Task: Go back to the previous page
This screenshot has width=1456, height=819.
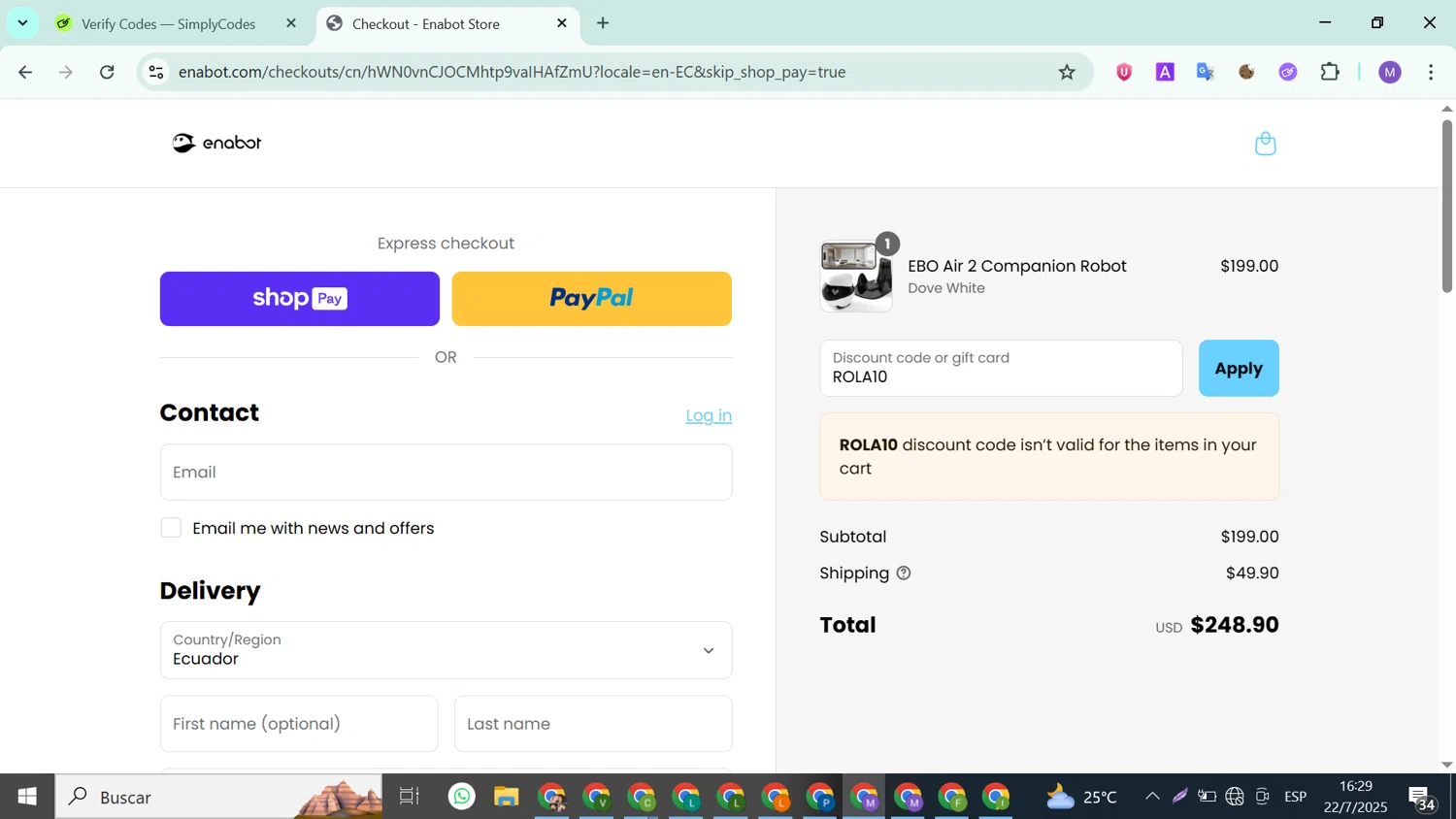Action: pyautogui.click(x=25, y=72)
